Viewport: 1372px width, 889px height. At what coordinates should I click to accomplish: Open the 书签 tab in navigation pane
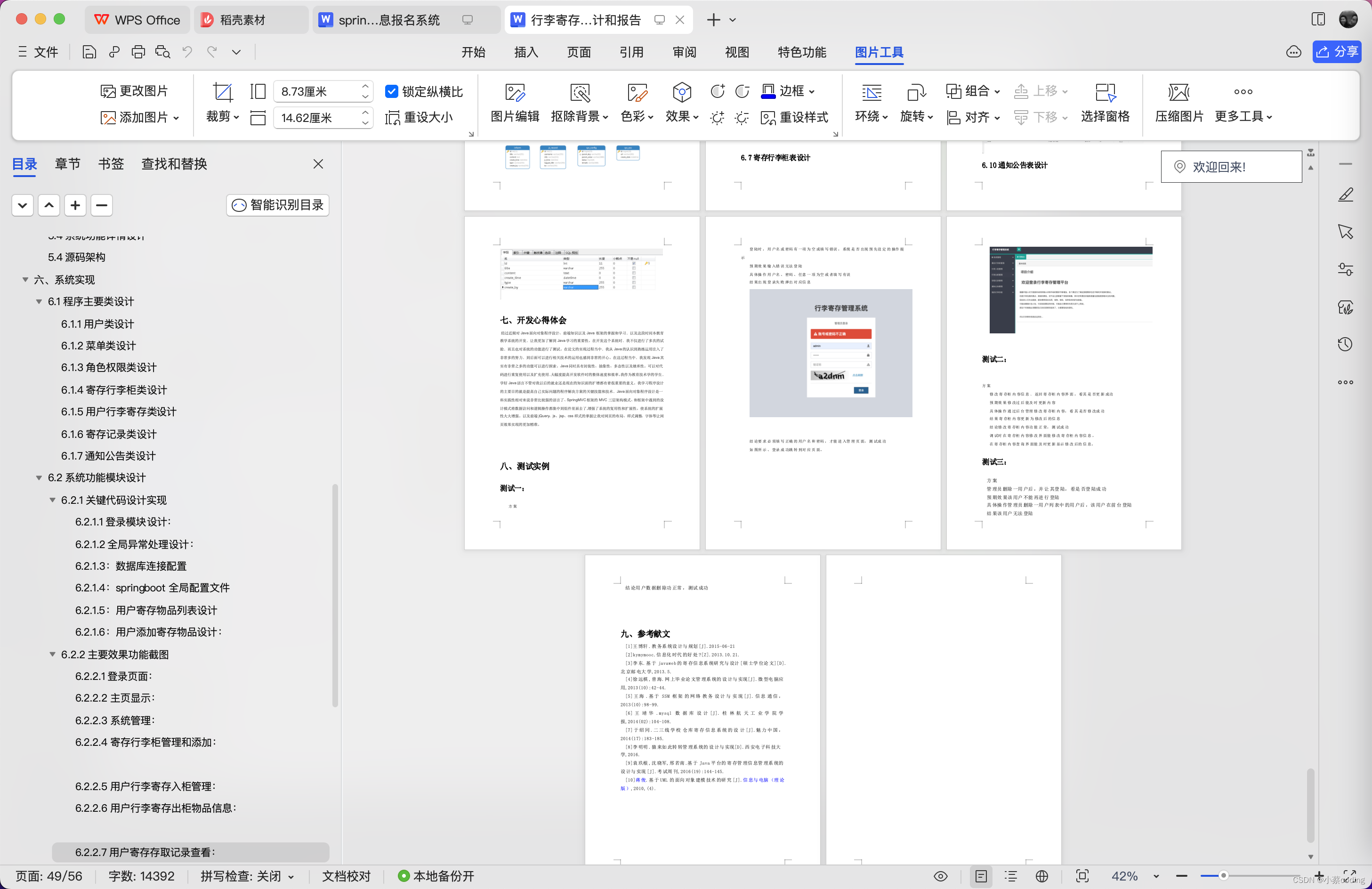point(111,164)
